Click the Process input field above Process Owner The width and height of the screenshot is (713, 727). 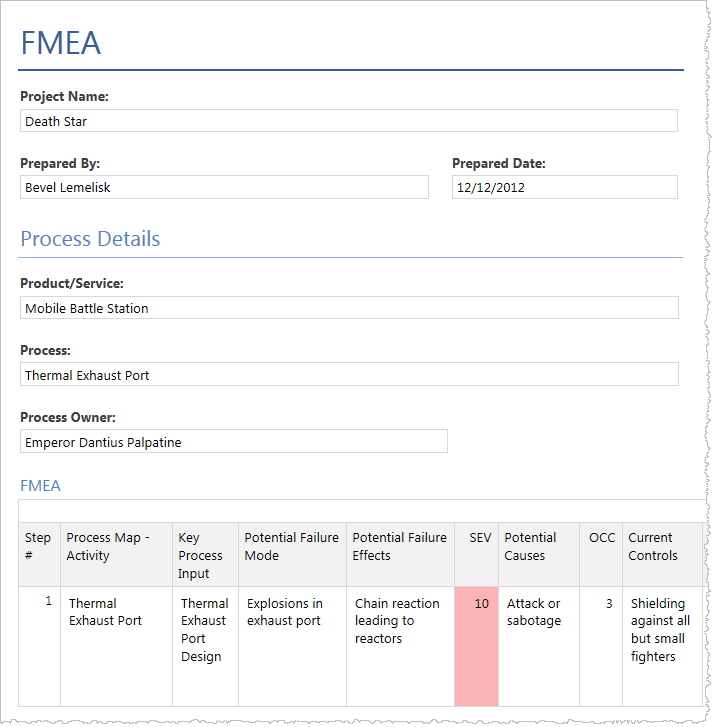(x=348, y=375)
